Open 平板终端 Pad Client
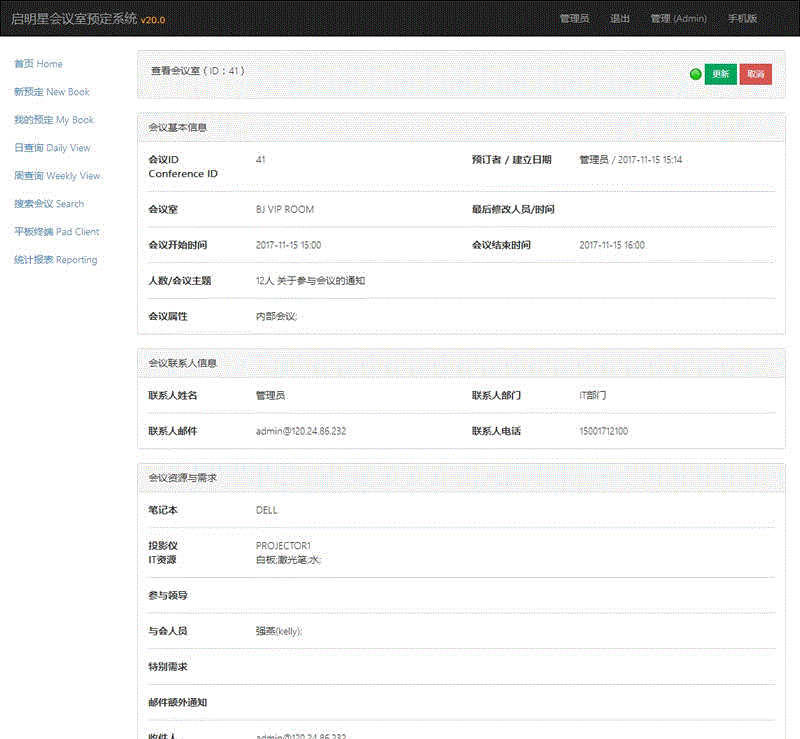Image resolution: width=800 pixels, height=739 pixels. pyautogui.click(x=57, y=232)
